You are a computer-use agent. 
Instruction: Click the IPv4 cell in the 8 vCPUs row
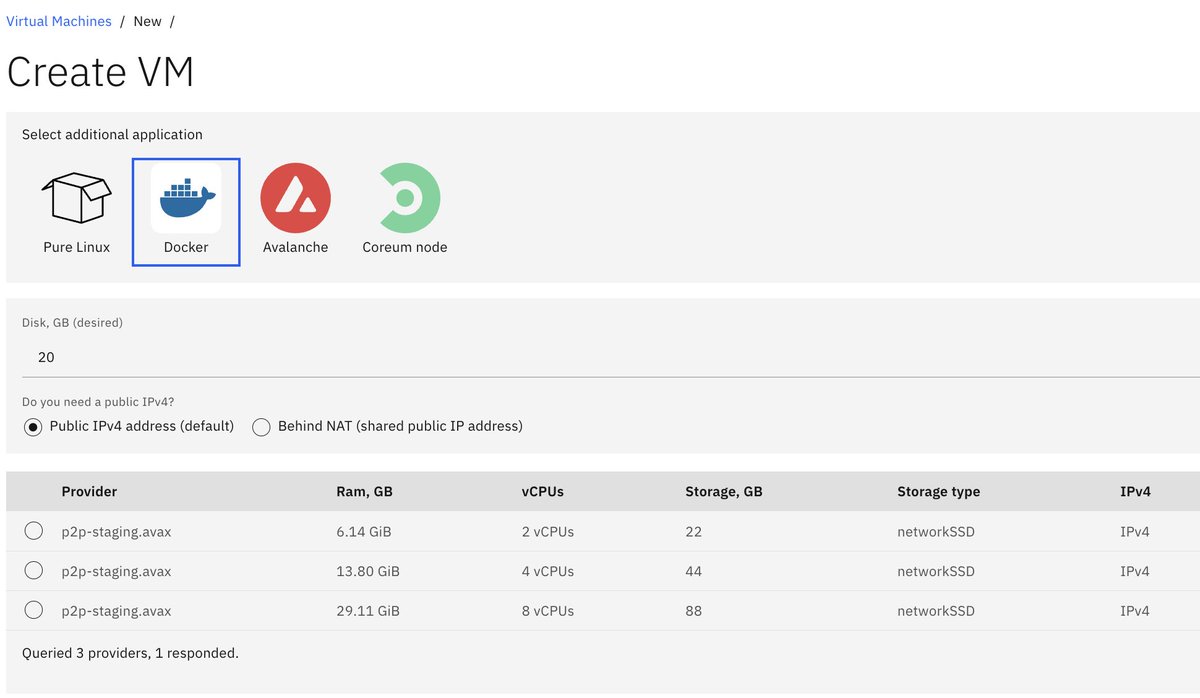coord(1135,611)
